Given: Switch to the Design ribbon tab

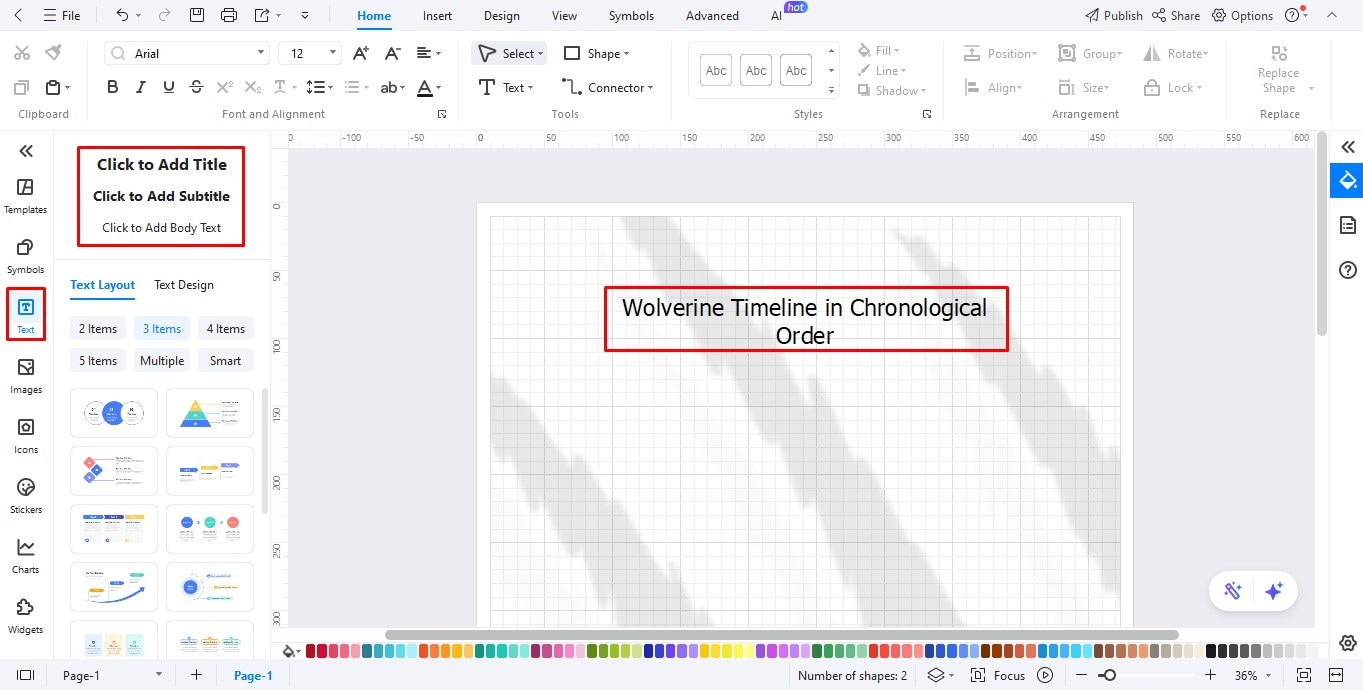Looking at the screenshot, I should (501, 16).
